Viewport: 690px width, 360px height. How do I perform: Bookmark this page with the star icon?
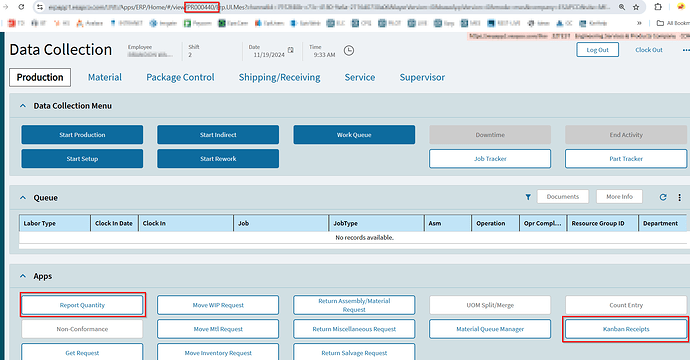pyautogui.click(x=636, y=7)
